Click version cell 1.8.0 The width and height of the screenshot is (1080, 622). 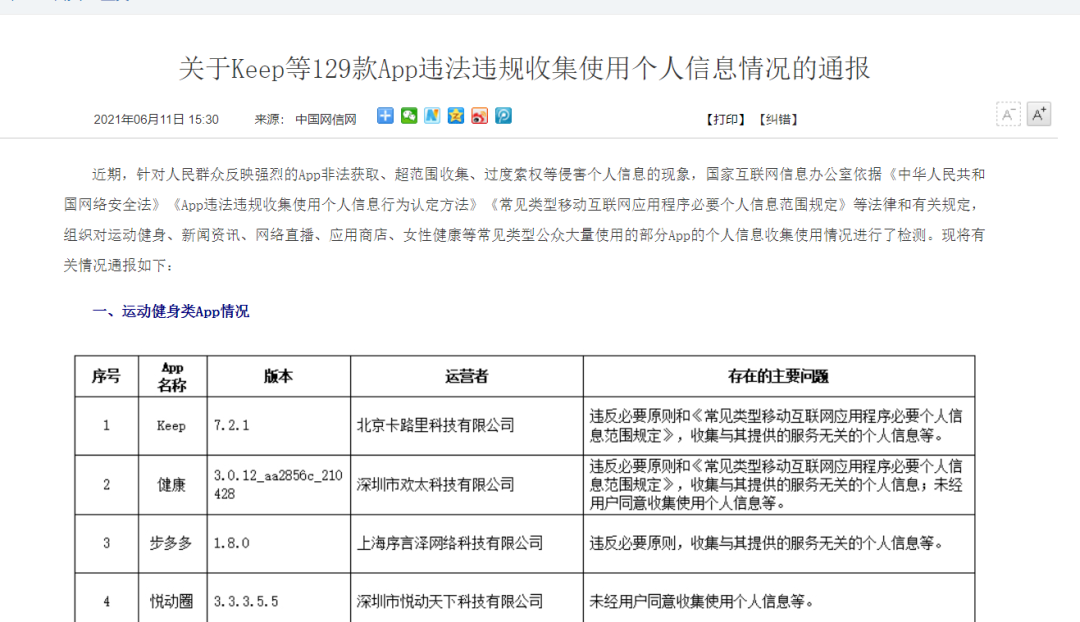(278, 543)
